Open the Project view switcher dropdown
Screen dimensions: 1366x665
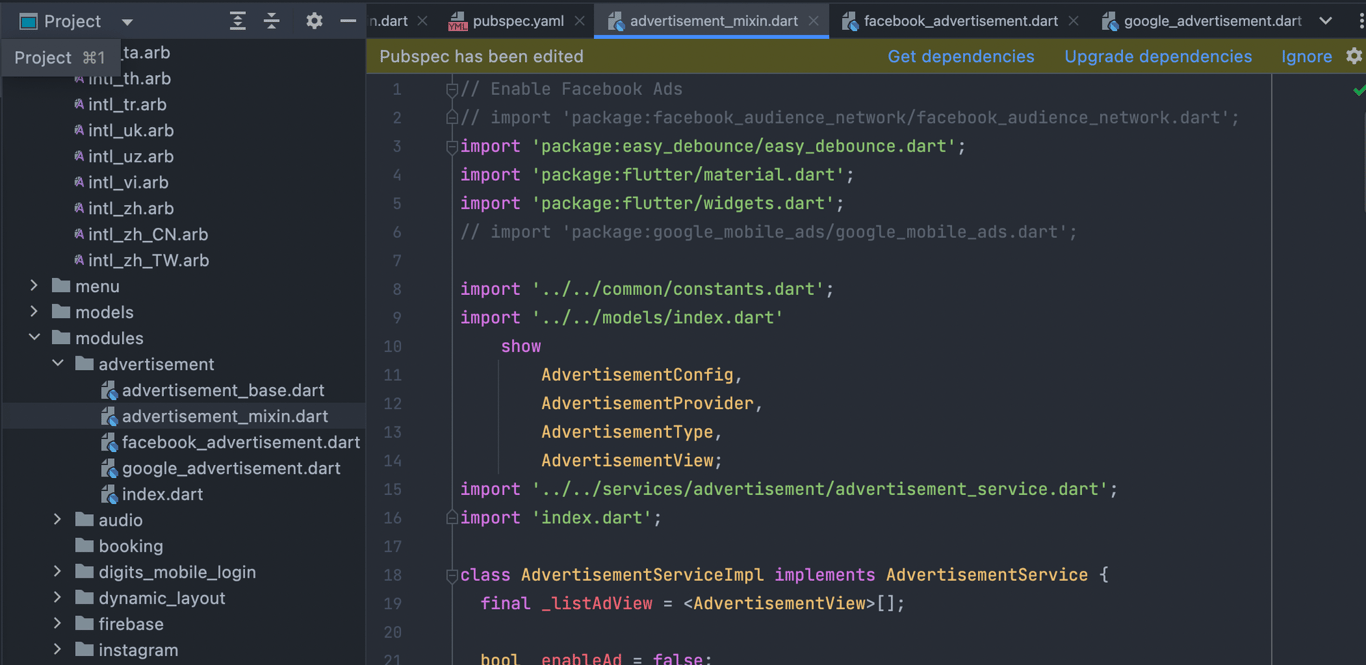point(126,20)
